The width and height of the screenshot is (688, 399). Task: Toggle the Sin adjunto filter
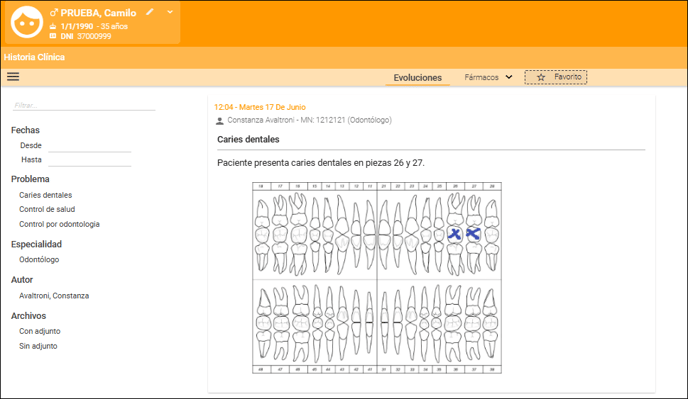[38, 346]
